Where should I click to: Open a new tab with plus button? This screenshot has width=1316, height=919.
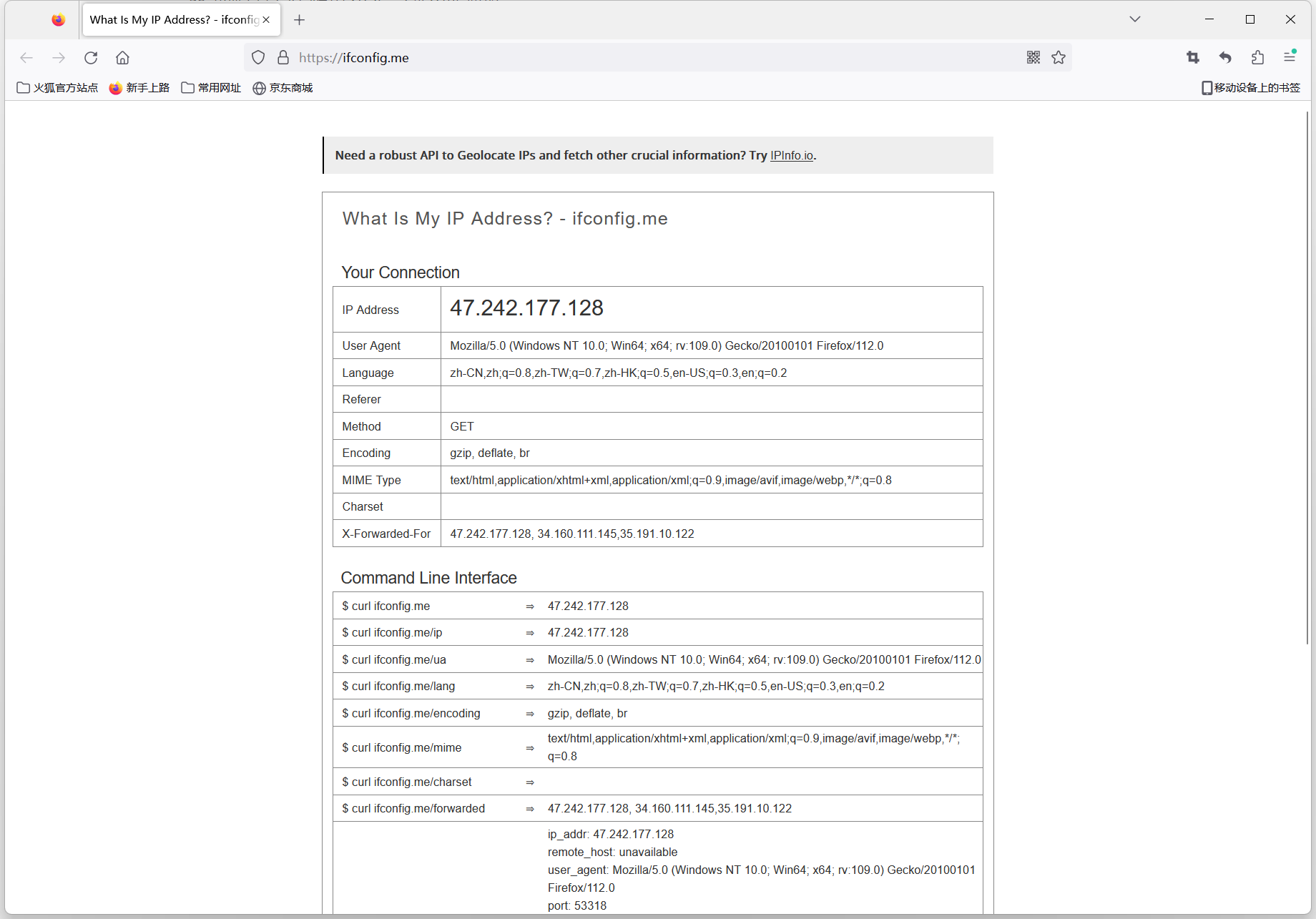pyautogui.click(x=300, y=20)
